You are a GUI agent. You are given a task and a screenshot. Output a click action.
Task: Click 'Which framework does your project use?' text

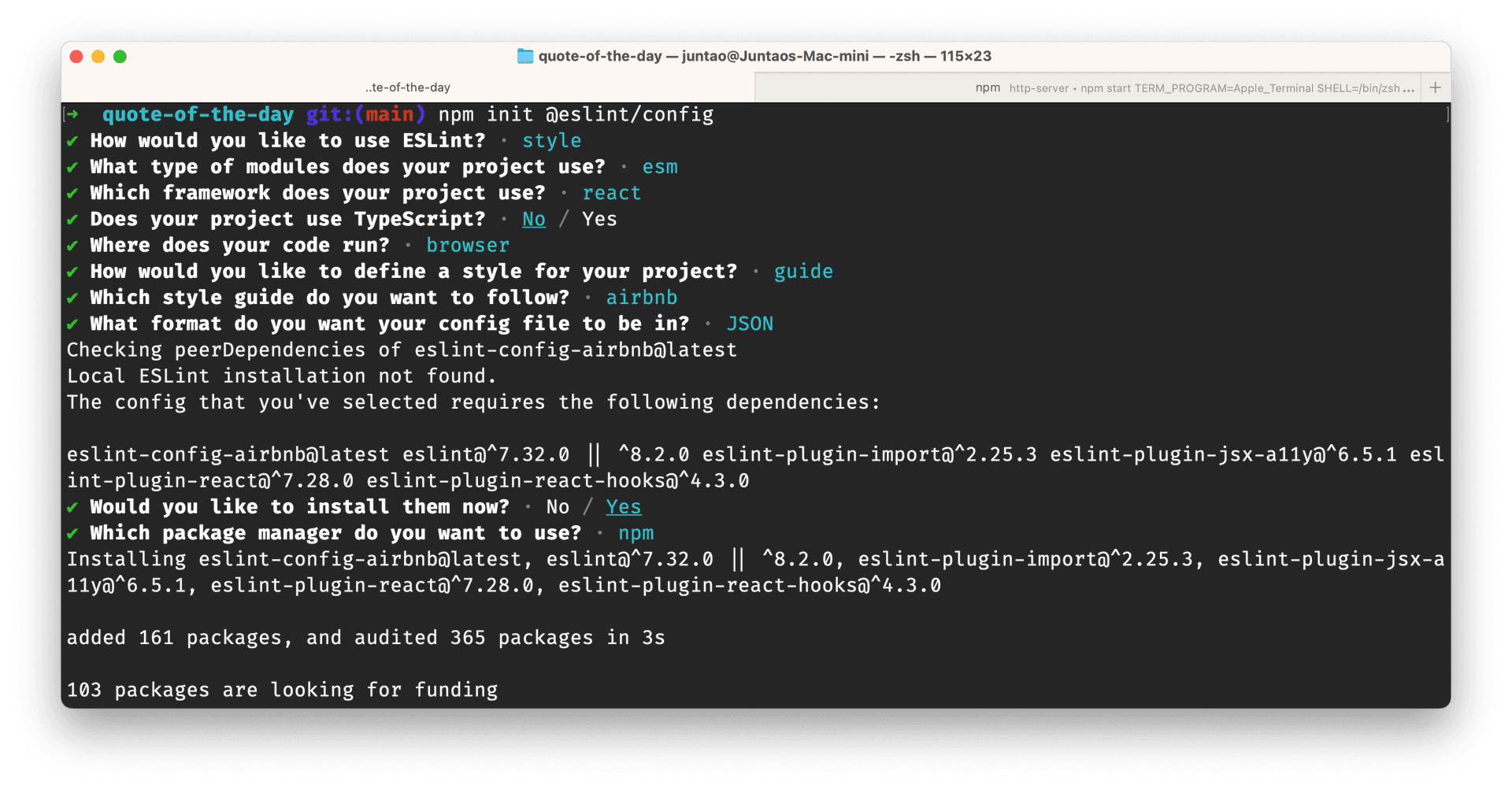(x=317, y=193)
